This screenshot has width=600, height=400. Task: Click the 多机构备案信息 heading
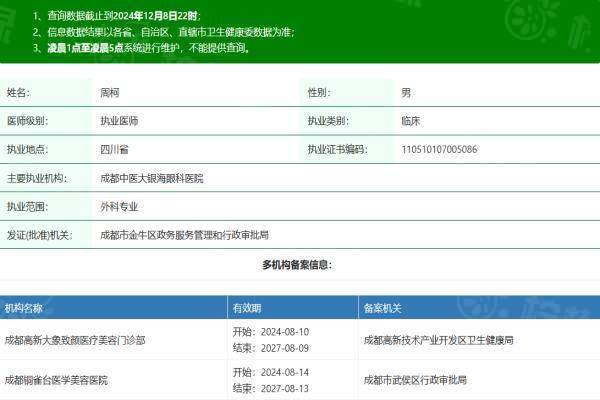coord(297,264)
